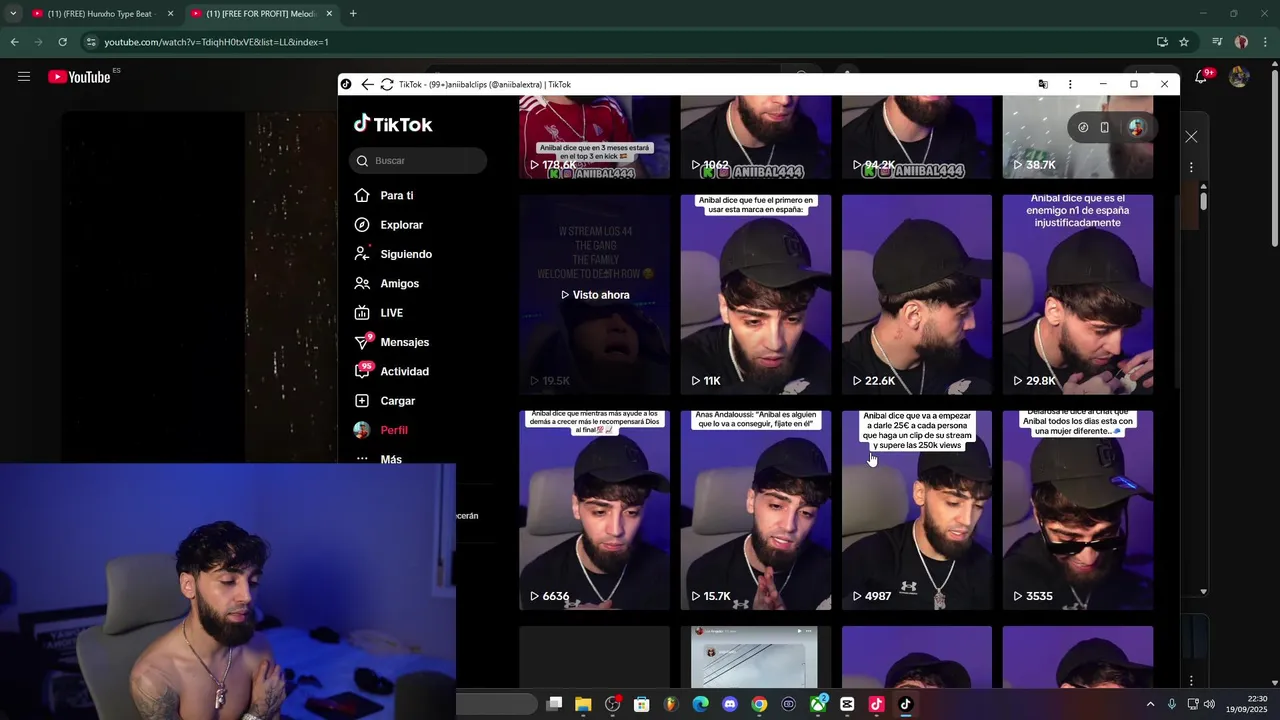Open the TikTok logo home link
Image resolution: width=1280 pixels, height=720 pixels.
click(x=393, y=124)
